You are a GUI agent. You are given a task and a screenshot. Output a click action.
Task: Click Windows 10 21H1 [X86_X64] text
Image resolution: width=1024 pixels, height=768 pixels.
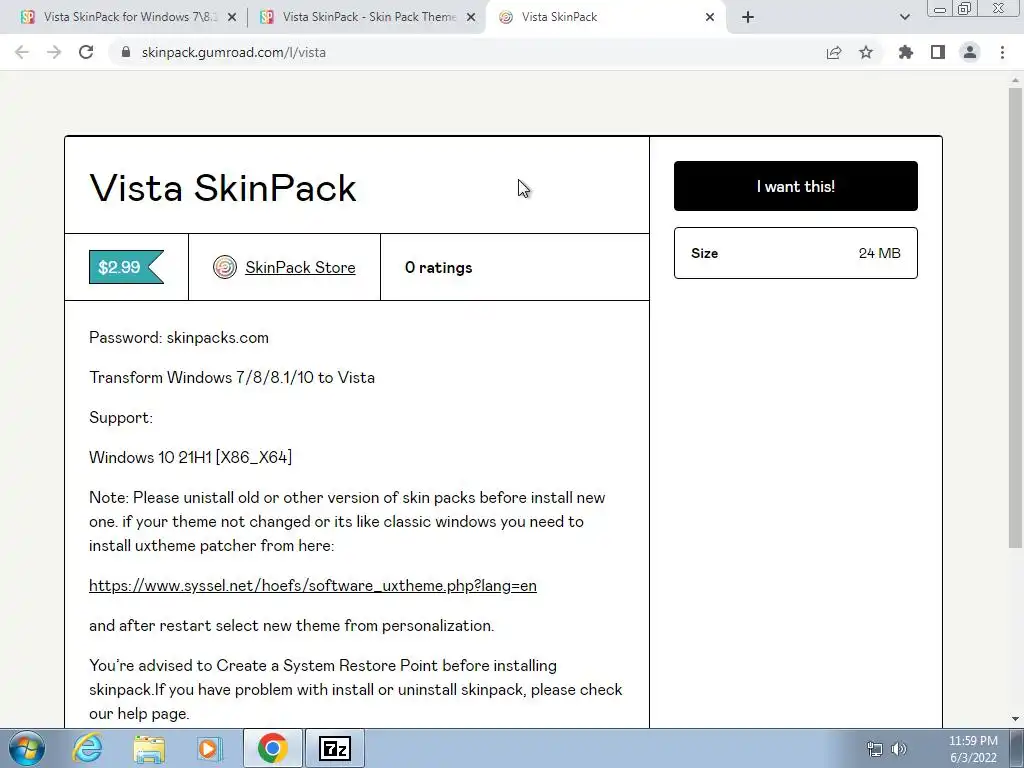191,457
